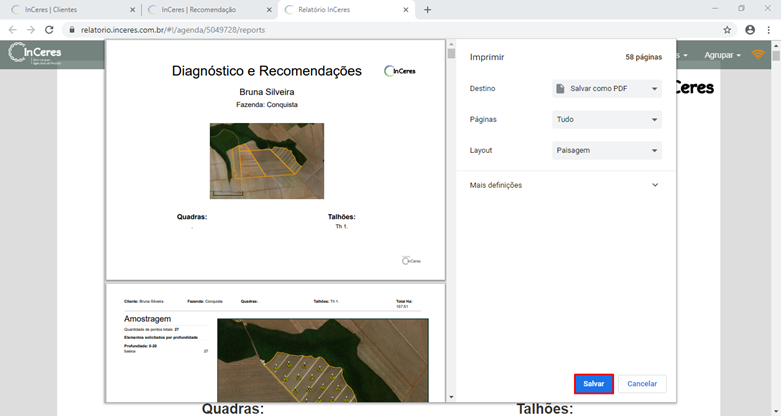Click the Imprimir dialog title
Screen dimensions: 781x416
point(487,57)
